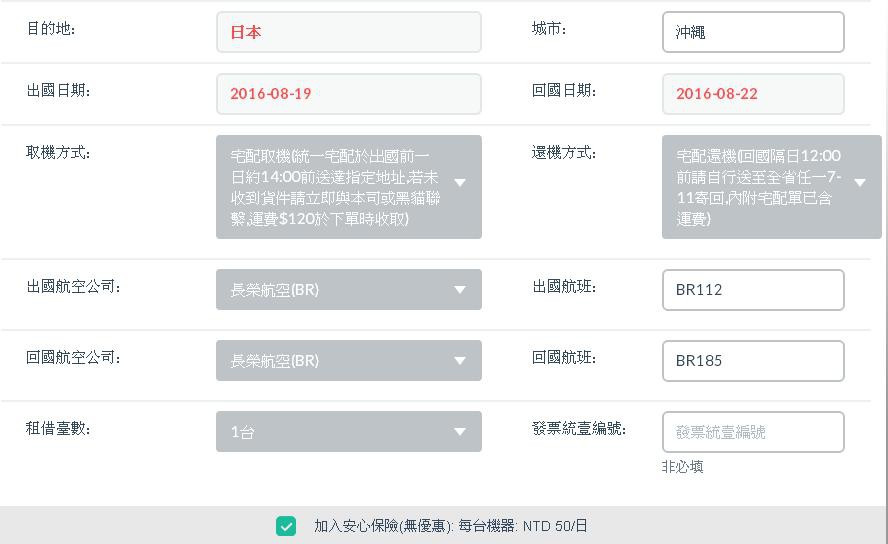
Task: Open the 回國航空公司 airline dropdown
Action: tap(349, 361)
